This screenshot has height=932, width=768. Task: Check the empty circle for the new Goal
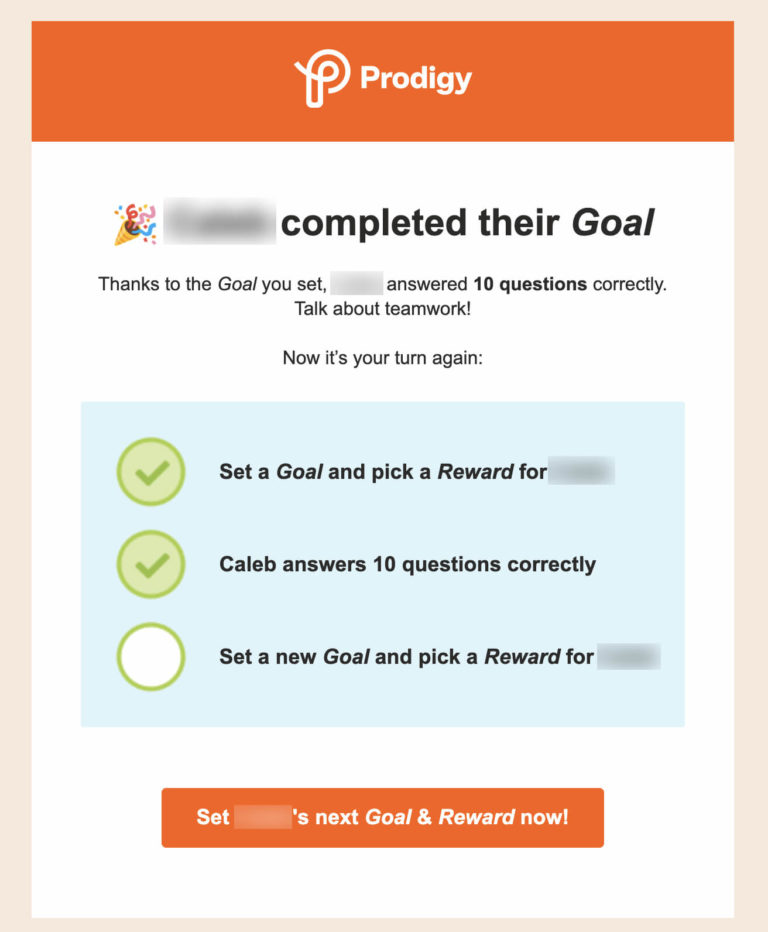tap(150, 657)
